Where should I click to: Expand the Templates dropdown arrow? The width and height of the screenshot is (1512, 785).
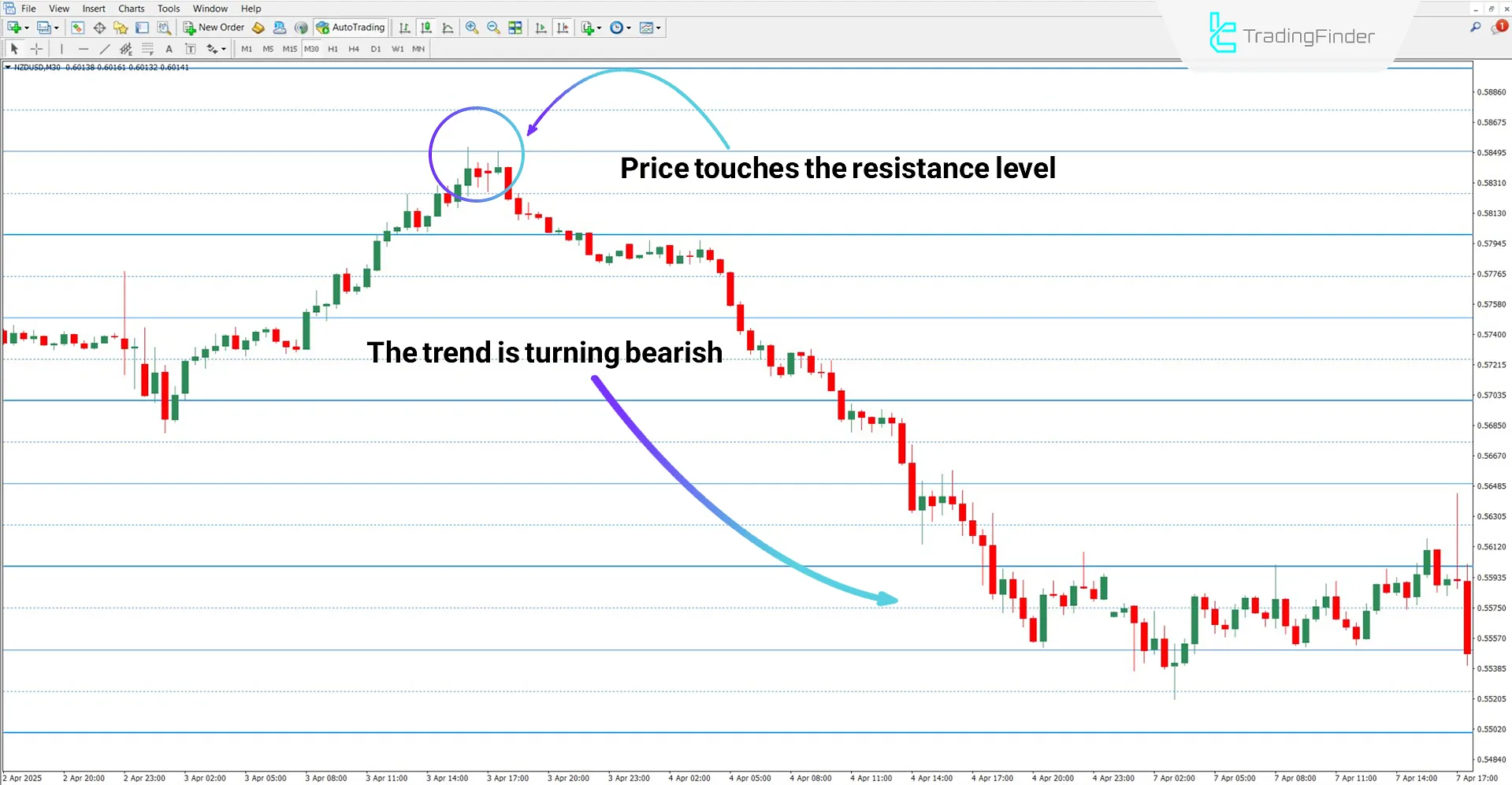pyautogui.click(x=659, y=28)
